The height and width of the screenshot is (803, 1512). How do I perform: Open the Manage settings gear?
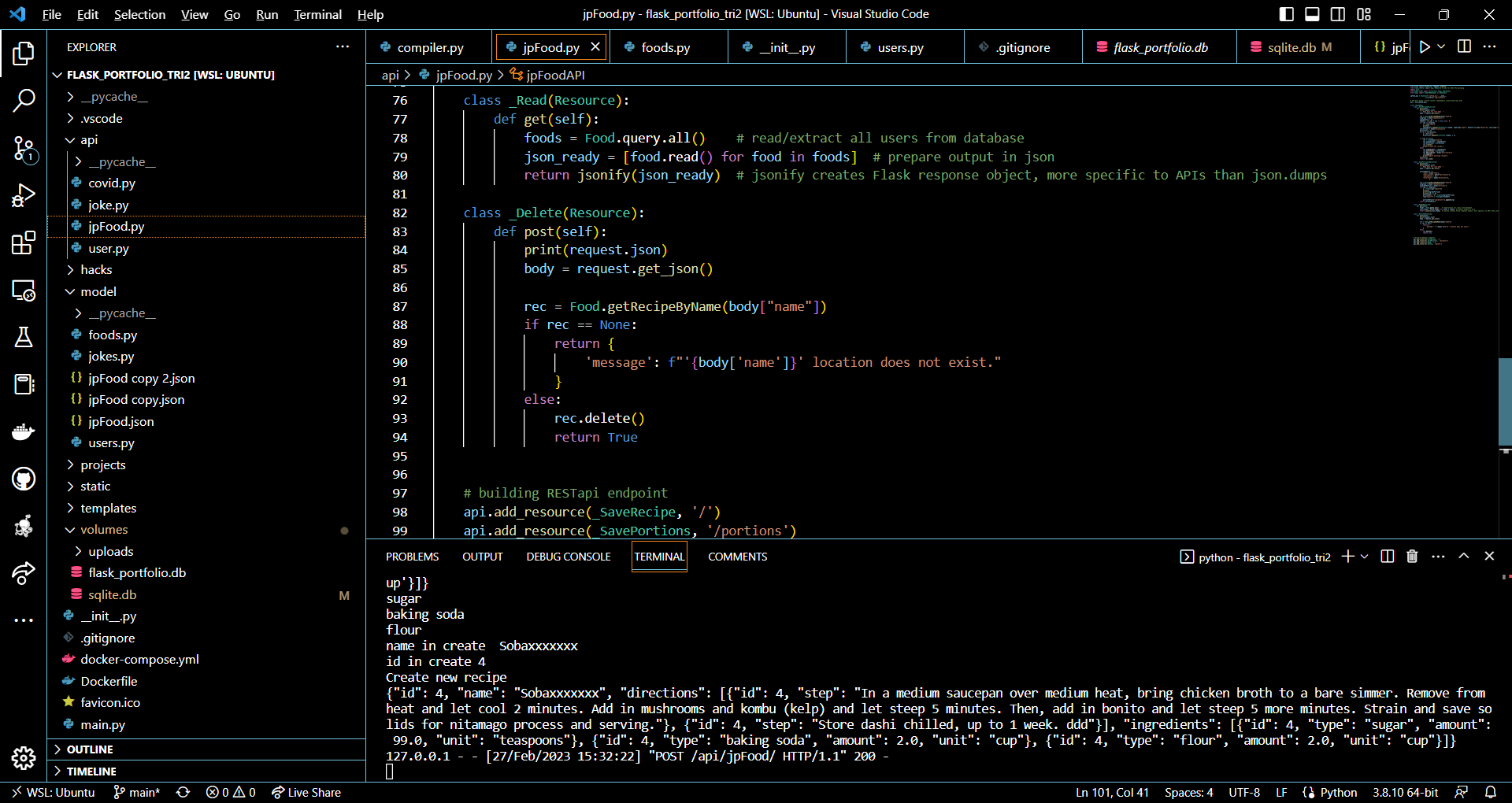(x=24, y=758)
